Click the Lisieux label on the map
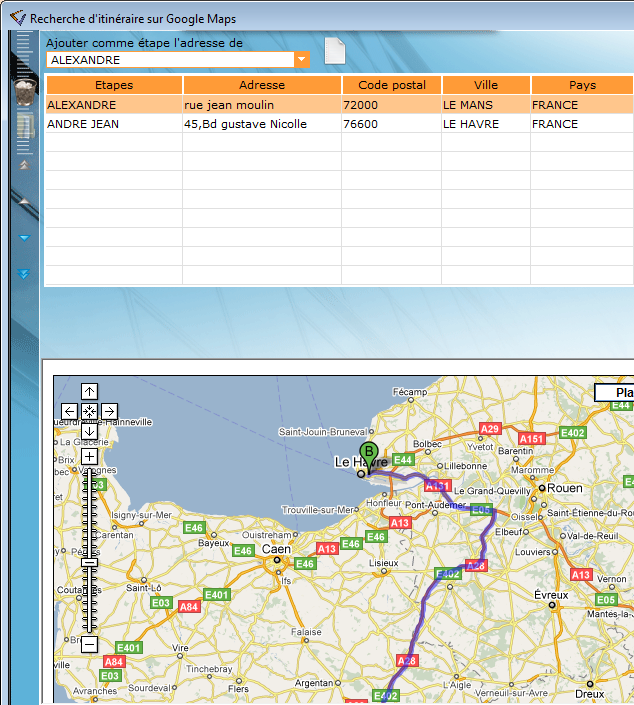This screenshot has width=634, height=705. coord(384,563)
